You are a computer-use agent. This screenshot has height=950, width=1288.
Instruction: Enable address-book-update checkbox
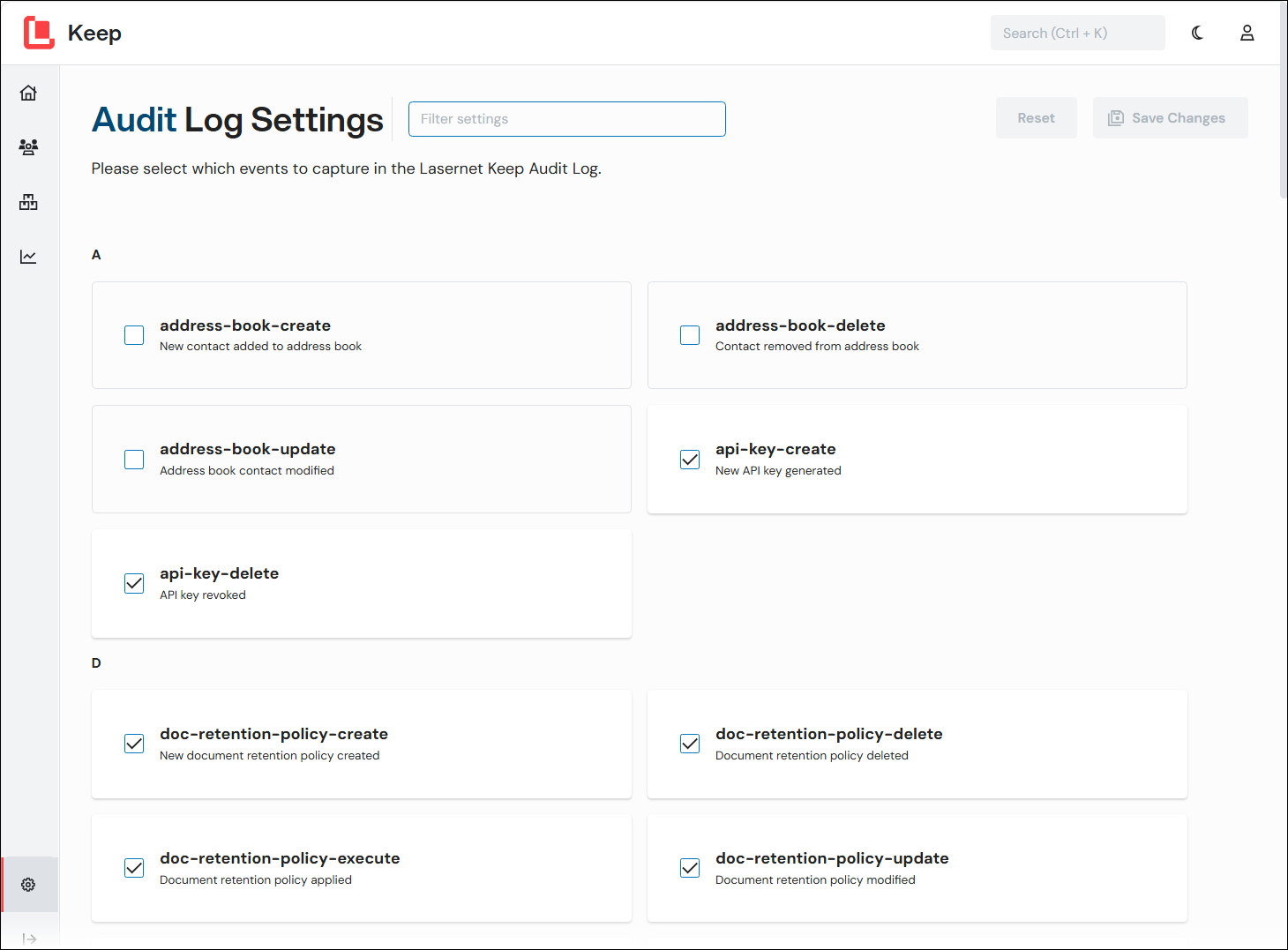click(134, 460)
